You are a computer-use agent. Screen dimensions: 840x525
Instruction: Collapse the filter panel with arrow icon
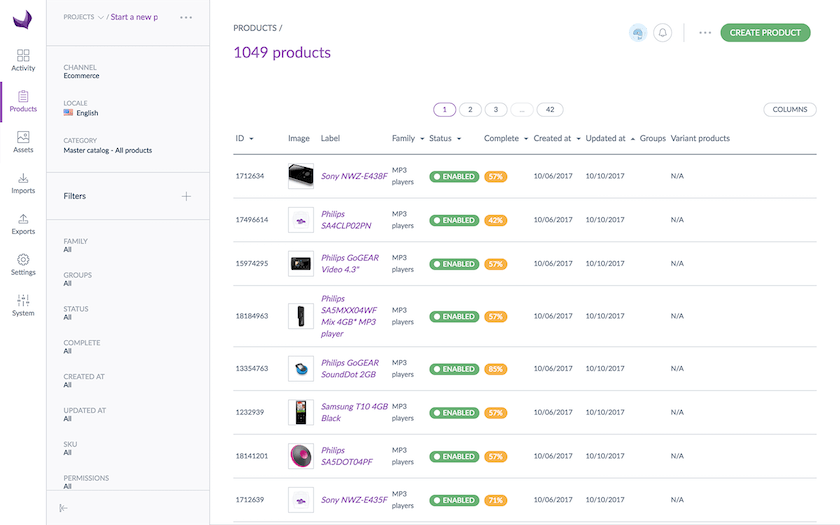tap(63, 508)
